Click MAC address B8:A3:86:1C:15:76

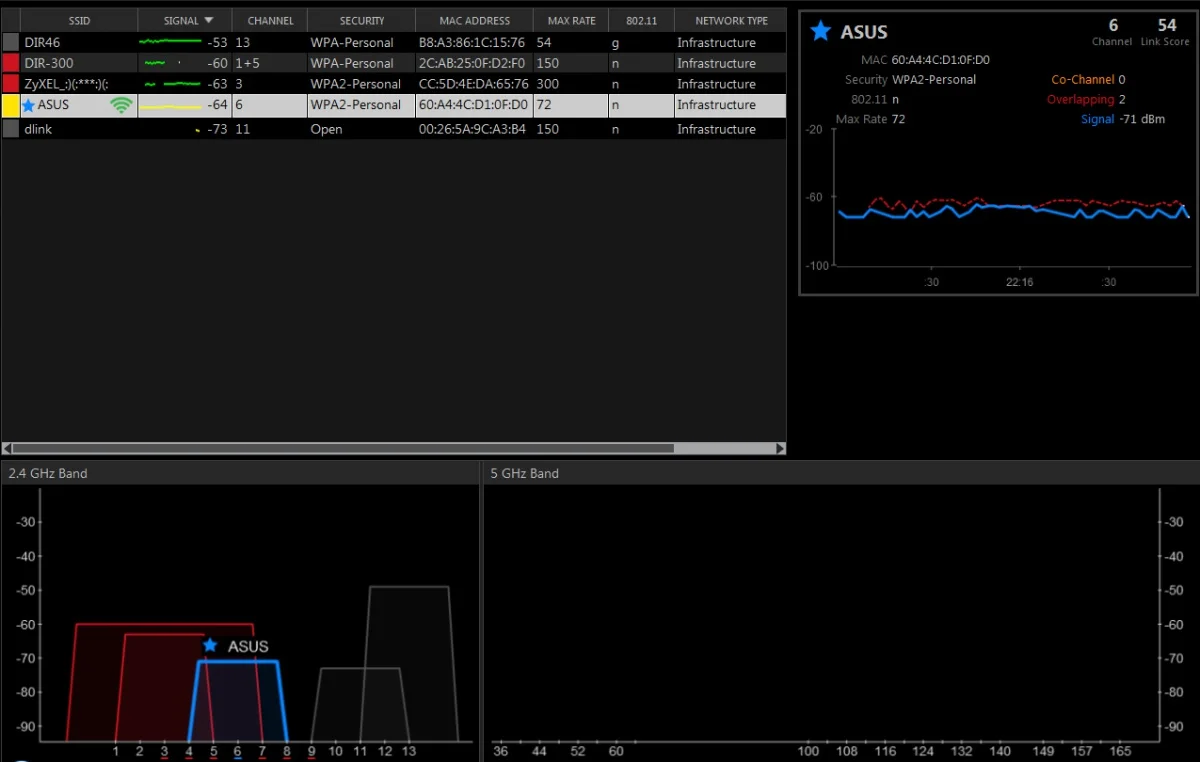pyautogui.click(x=472, y=43)
